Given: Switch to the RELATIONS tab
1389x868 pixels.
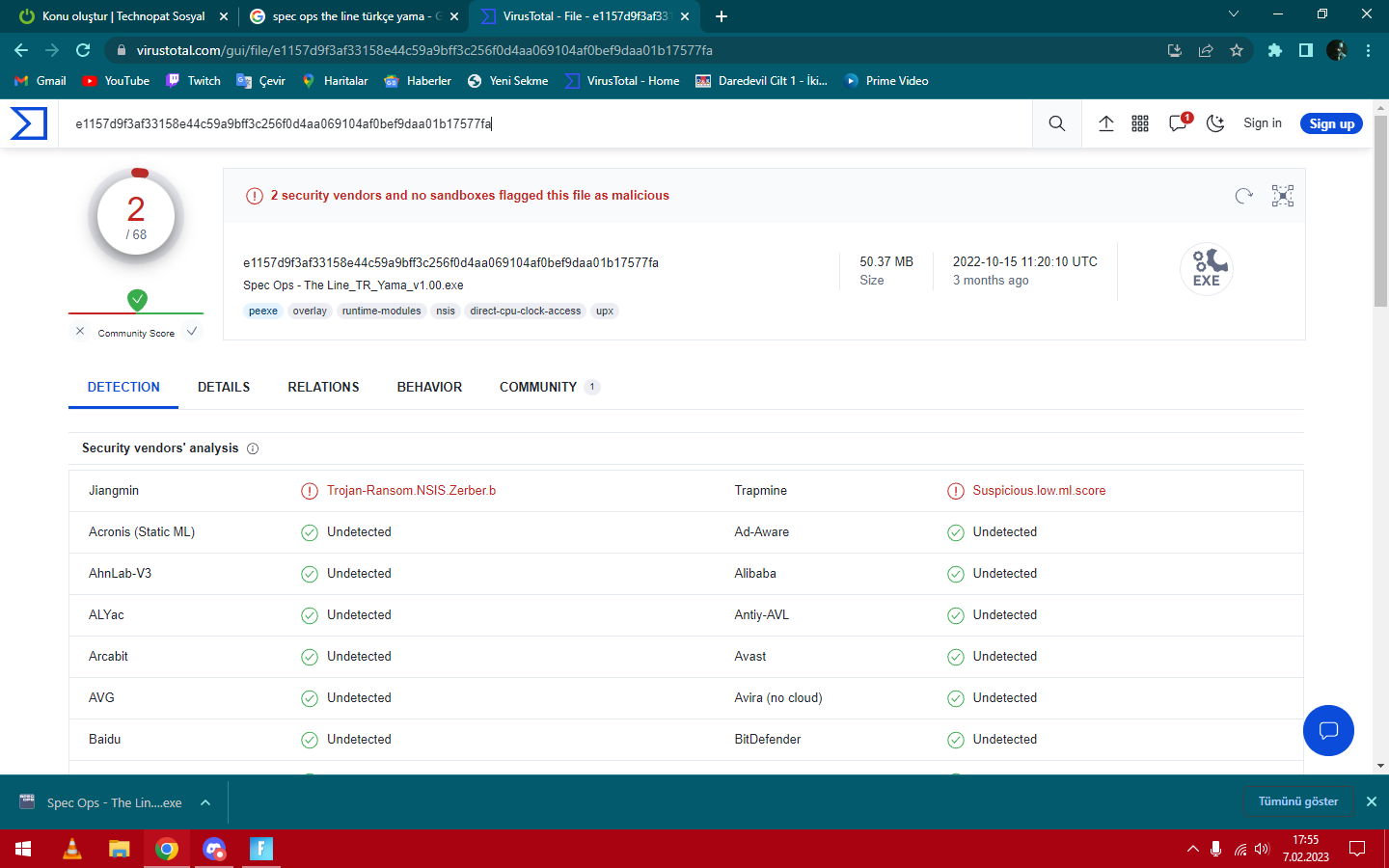Looking at the screenshot, I should point(323,387).
